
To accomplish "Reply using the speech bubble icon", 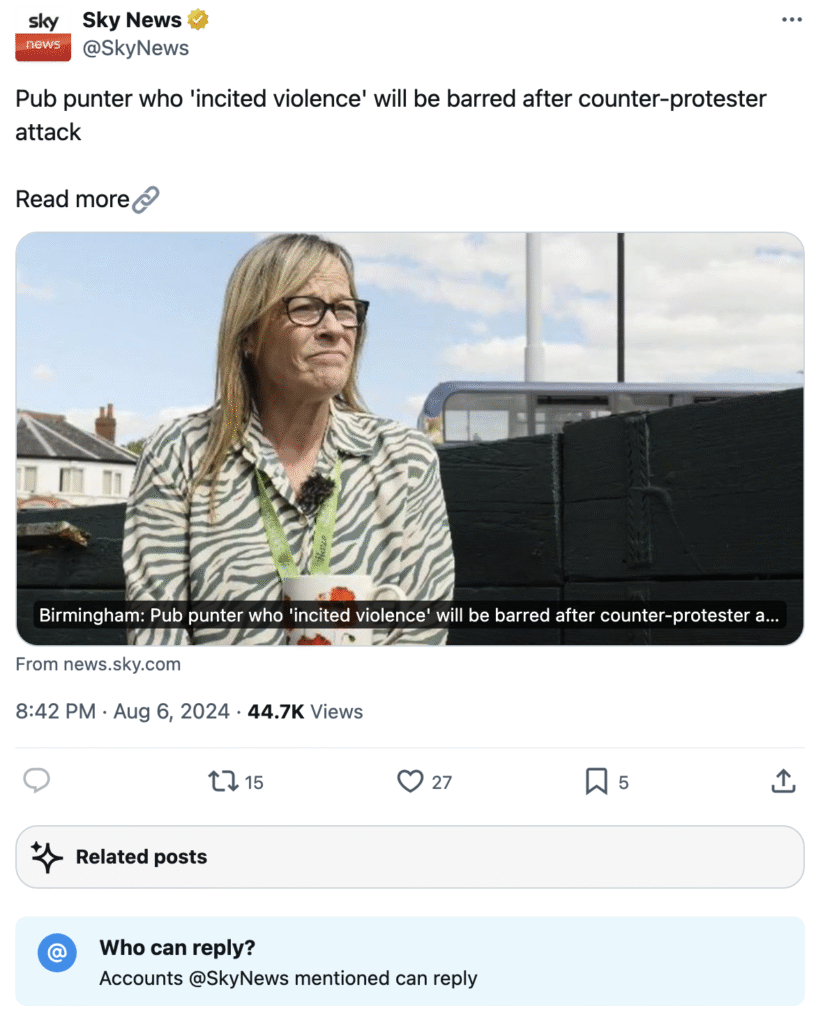I will click(x=37, y=781).
